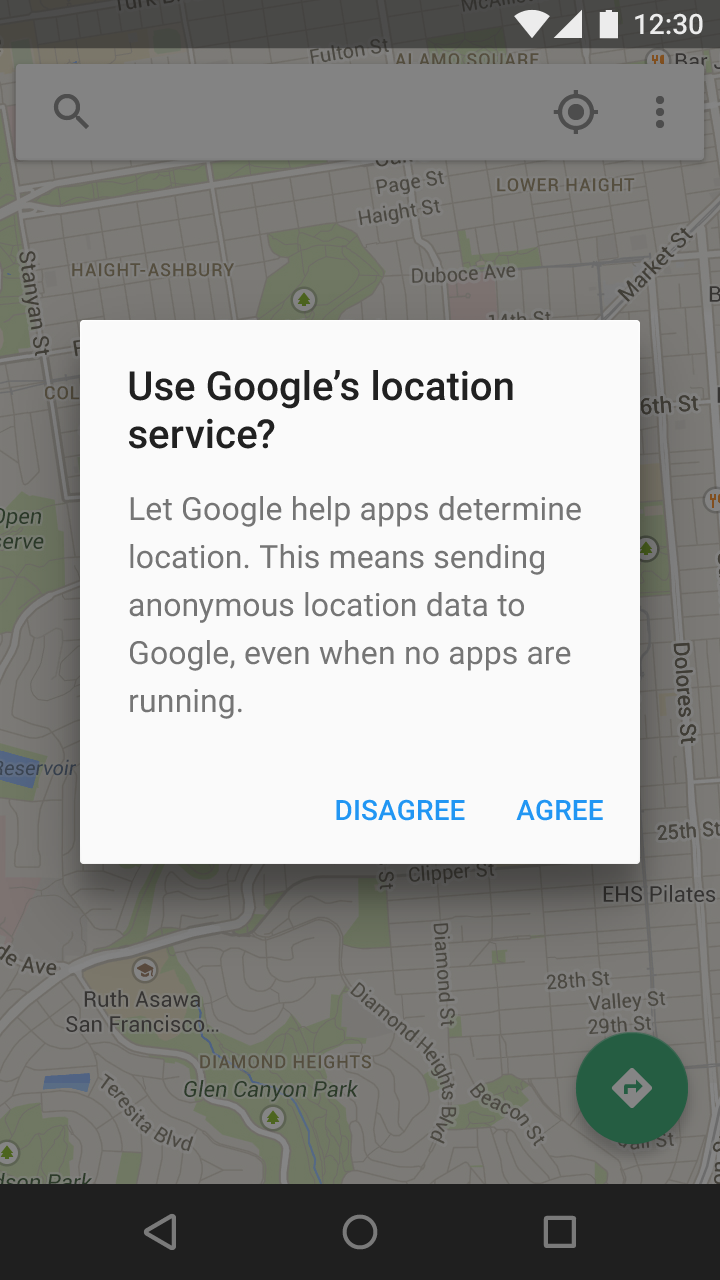Tap the Lower Haight neighborhood label
720x1280 pixels.
(x=565, y=185)
